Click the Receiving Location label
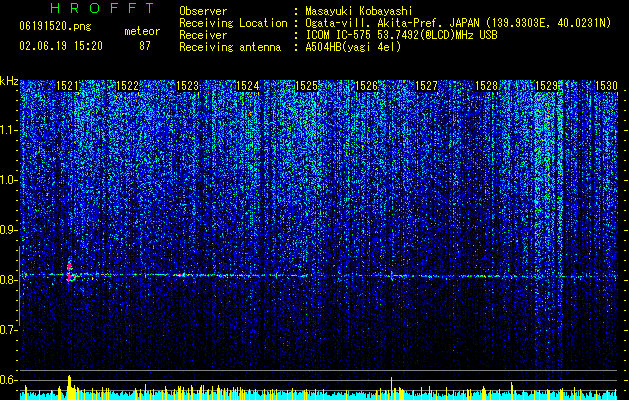Image resolution: width=629 pixels, height=400 pixels. click(x=233, y=23)
